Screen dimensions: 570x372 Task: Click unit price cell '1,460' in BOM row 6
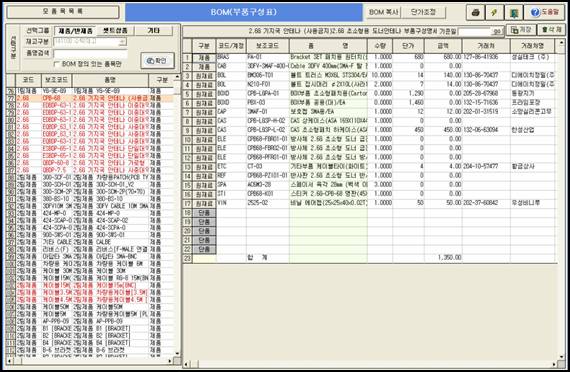tap(408, 103)
